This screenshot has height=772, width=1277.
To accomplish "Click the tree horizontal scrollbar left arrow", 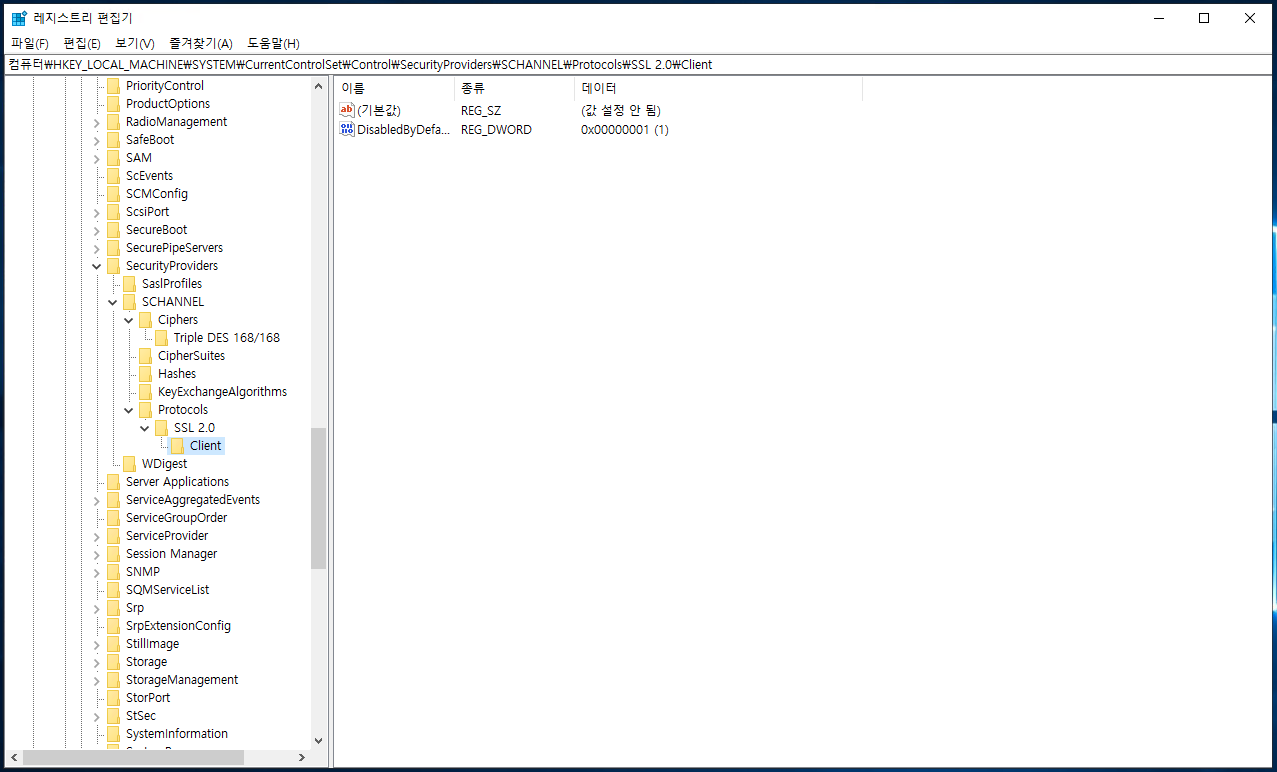I will 13,757.
